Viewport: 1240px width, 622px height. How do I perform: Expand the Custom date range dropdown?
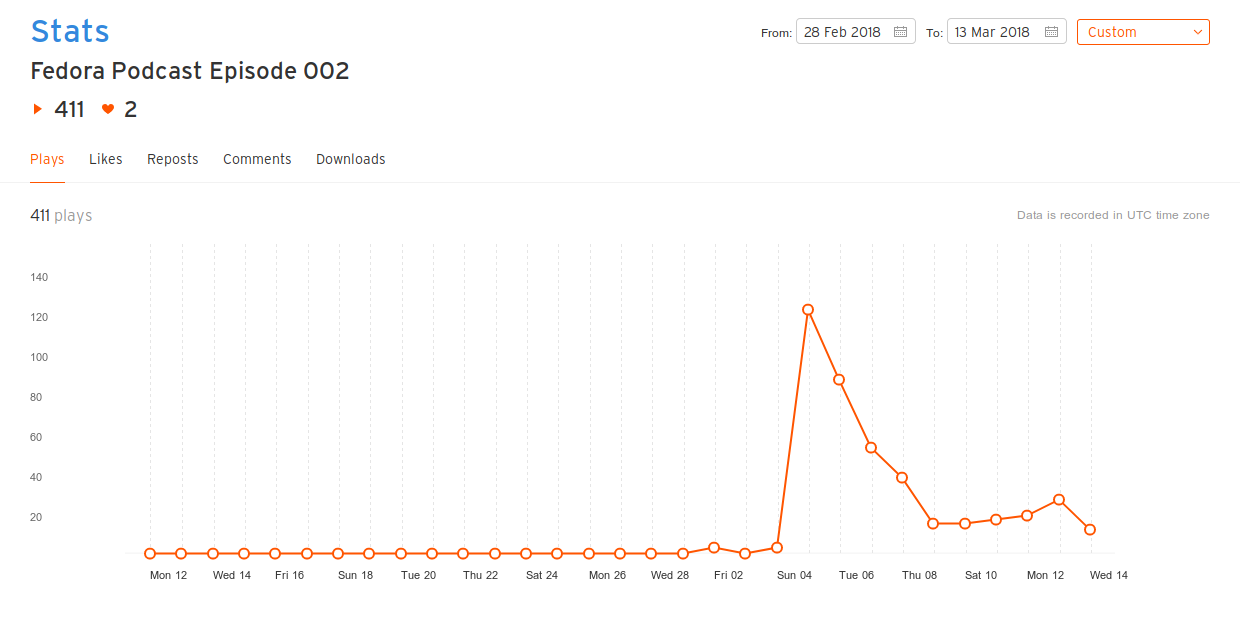[x=1143, y=32]
